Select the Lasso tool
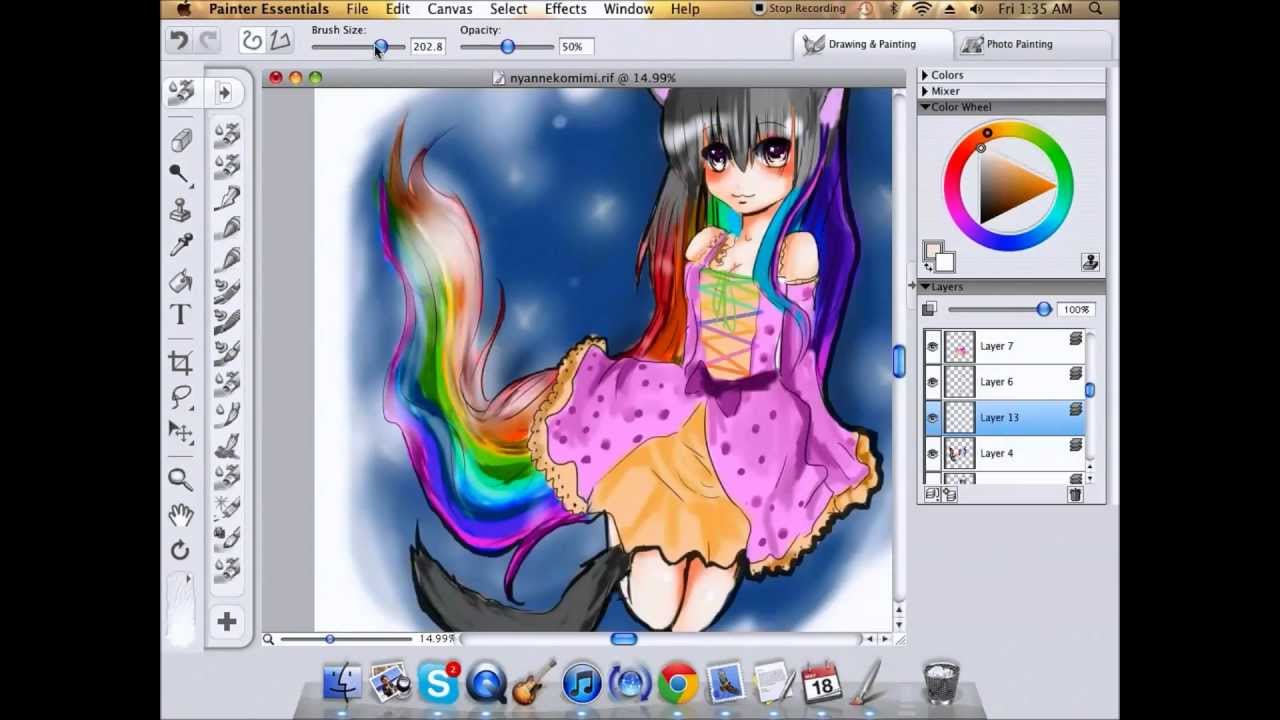The height and width of the screenshot is (720, 1280). pos(181,397)
